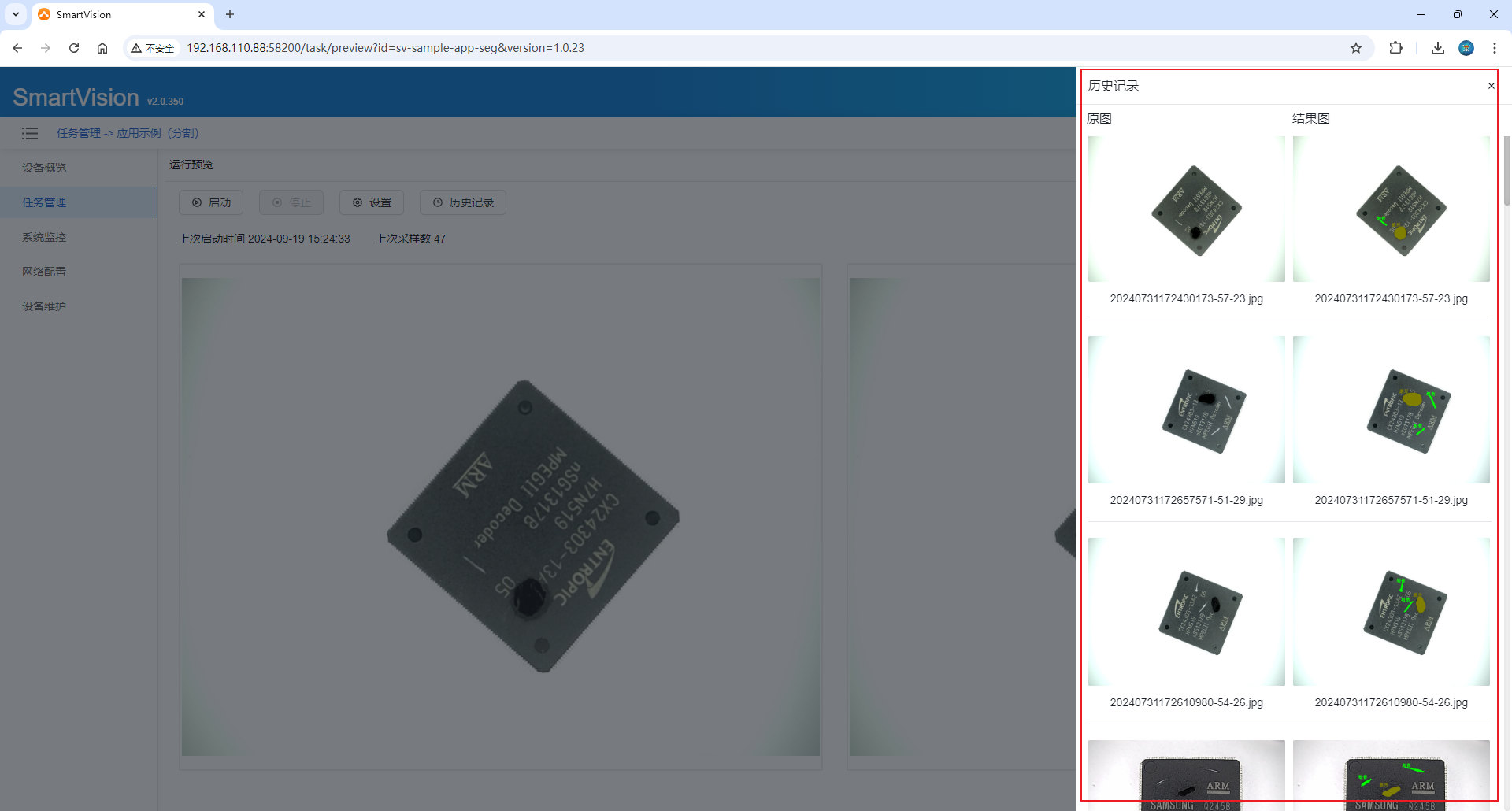Open browser downloads icon
This screenshot has width=1512, height=811.
(1438, 48)
